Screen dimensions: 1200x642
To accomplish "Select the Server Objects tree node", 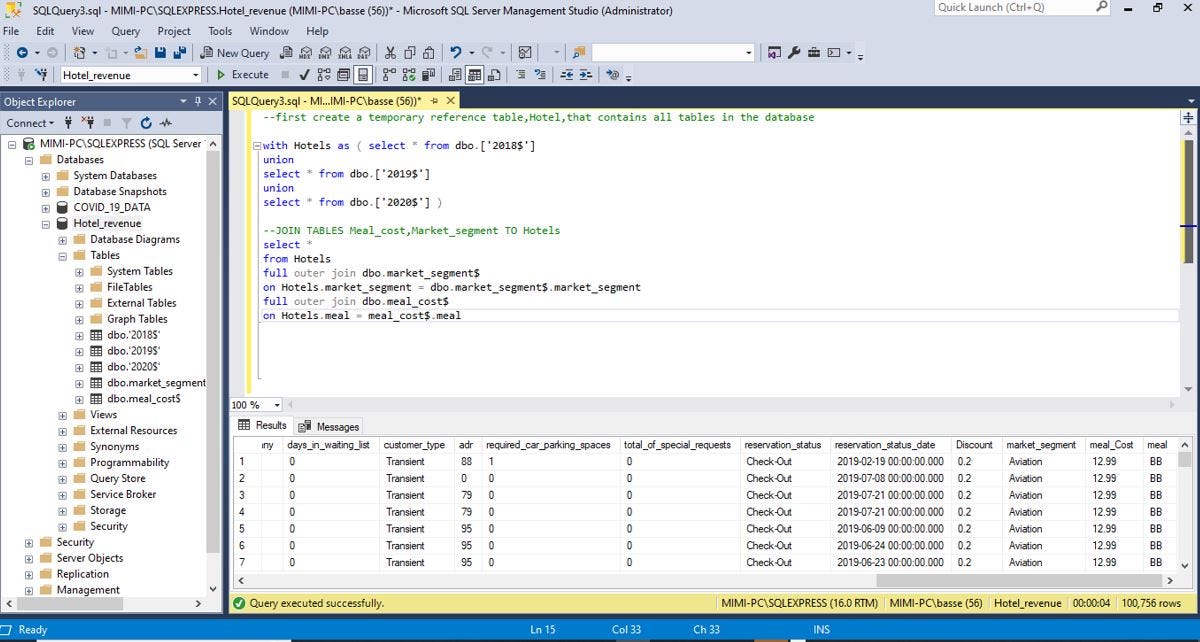I will pos(90,558).
